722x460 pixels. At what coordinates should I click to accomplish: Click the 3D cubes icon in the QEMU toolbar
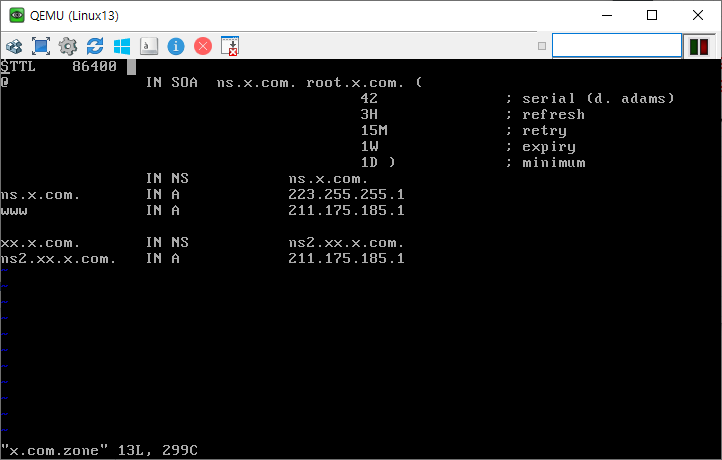[14, 46]
